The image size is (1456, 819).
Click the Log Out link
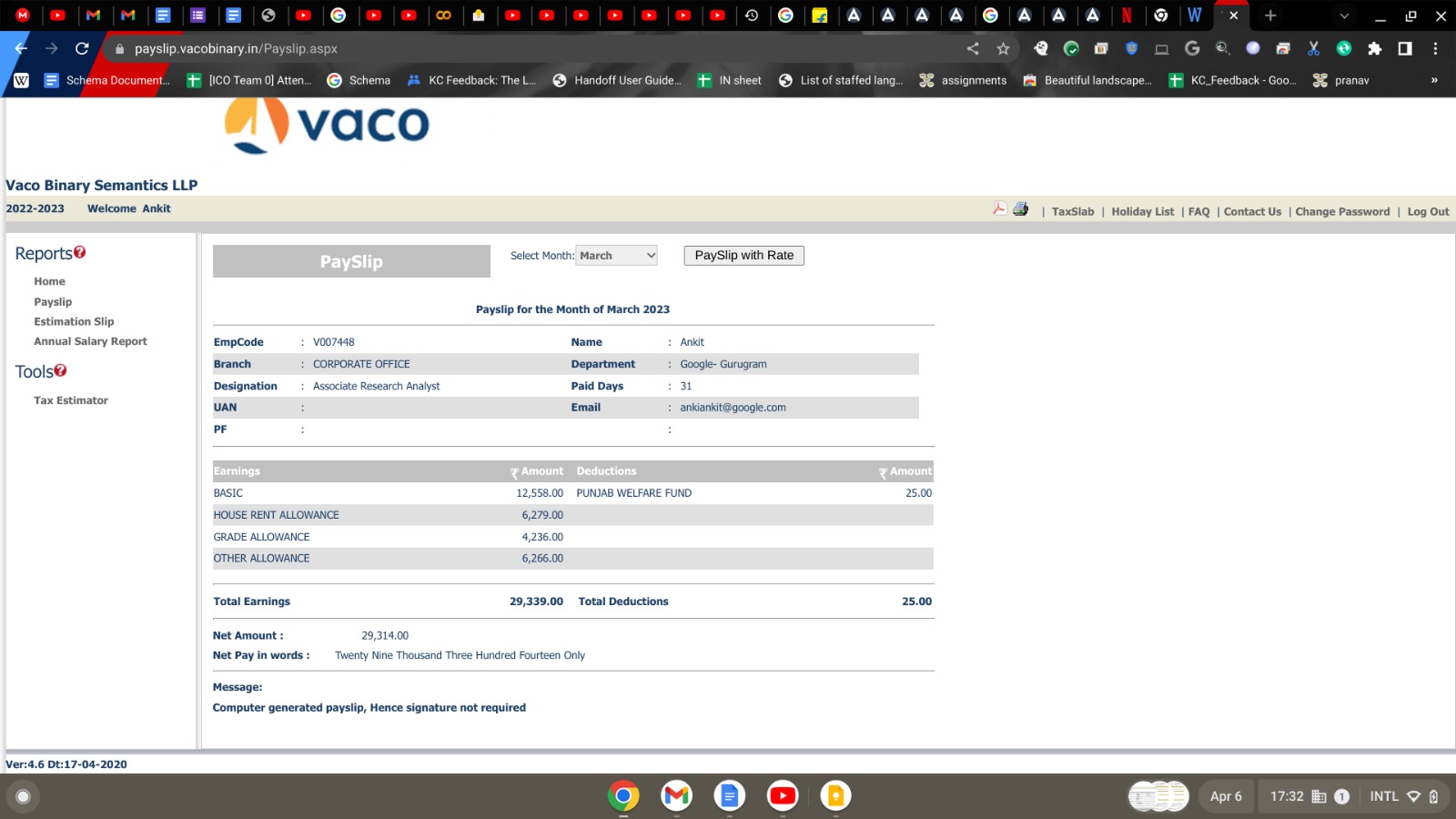pos(1428,212)
